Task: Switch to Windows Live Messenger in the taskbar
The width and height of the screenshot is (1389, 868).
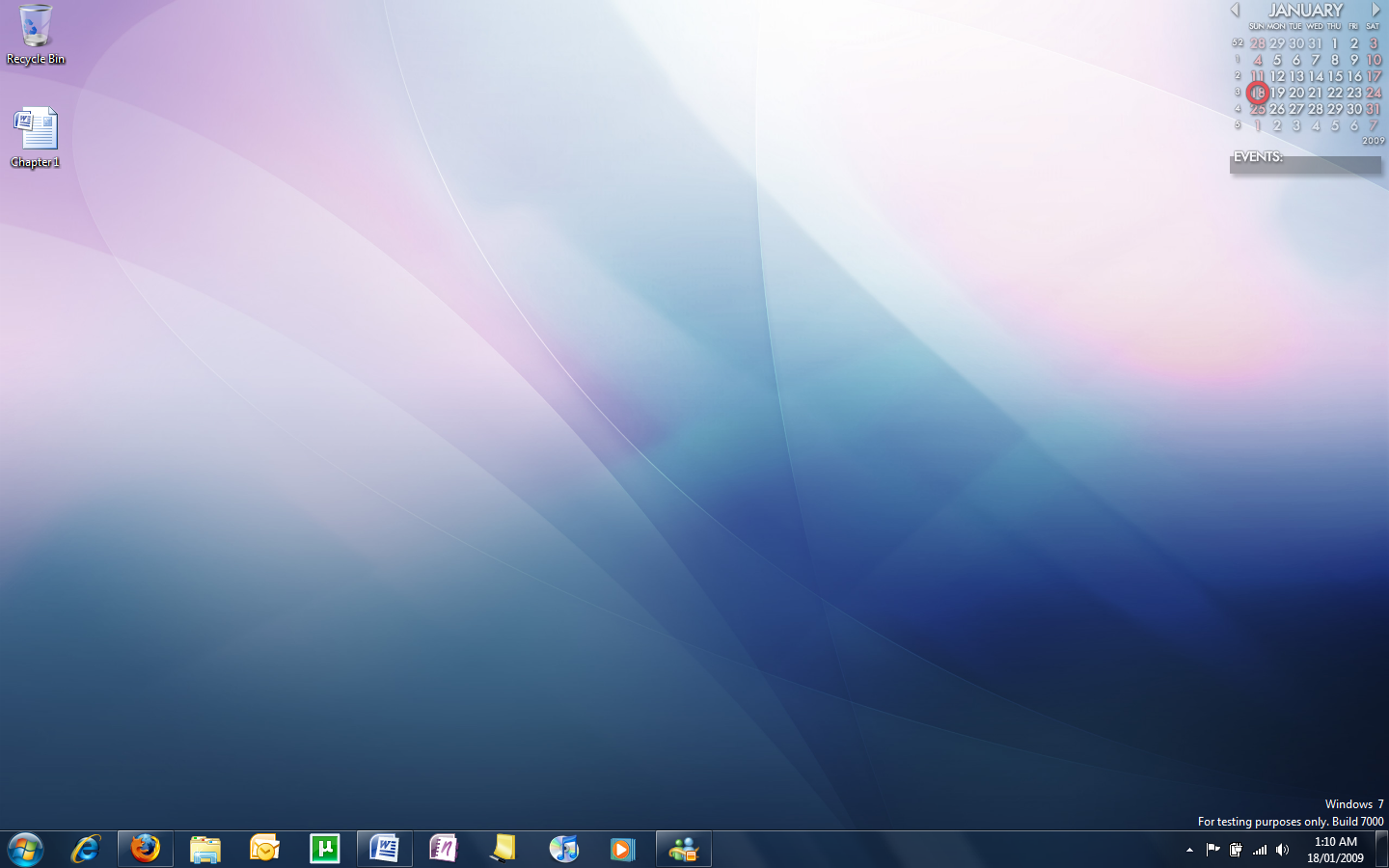Action: (x=684, y=850)
